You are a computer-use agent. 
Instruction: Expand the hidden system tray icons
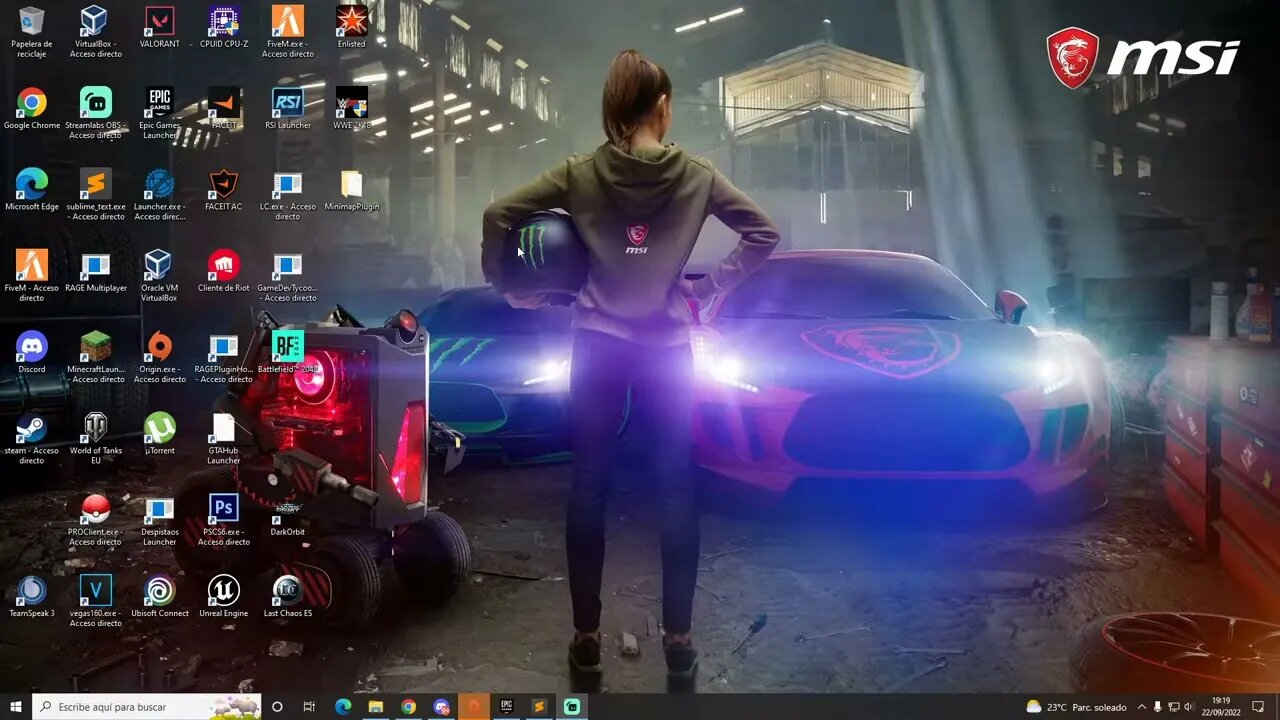(x=1141, y=707)
